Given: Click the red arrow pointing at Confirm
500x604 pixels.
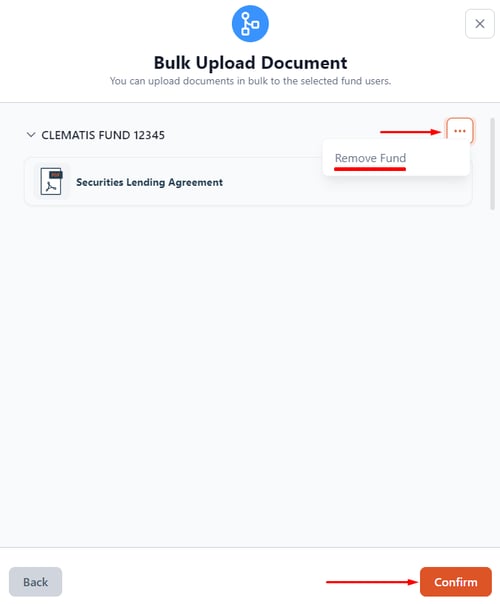Looking at the screenshot, I should pyautogui.click(x=372, y=582).
